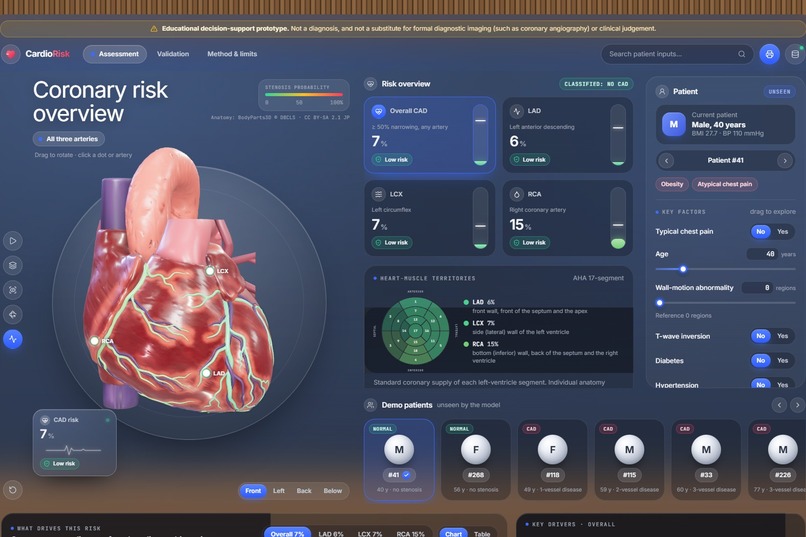Viewport: 806px width, 537px height.
Task: Click the Overall CAD heart icon
Action: (378, 110)
